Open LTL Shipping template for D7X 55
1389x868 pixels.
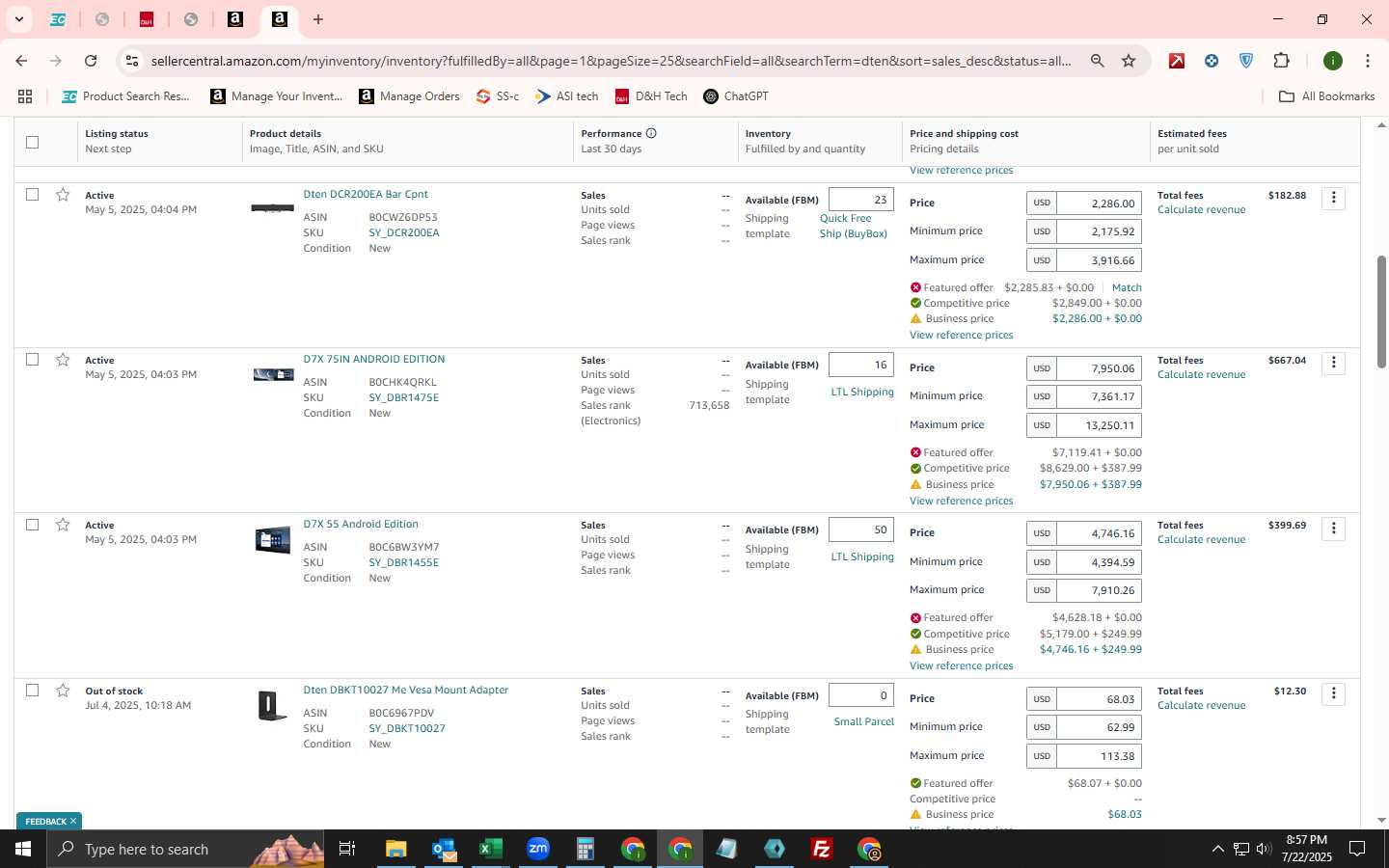click(x=862, y=556)
